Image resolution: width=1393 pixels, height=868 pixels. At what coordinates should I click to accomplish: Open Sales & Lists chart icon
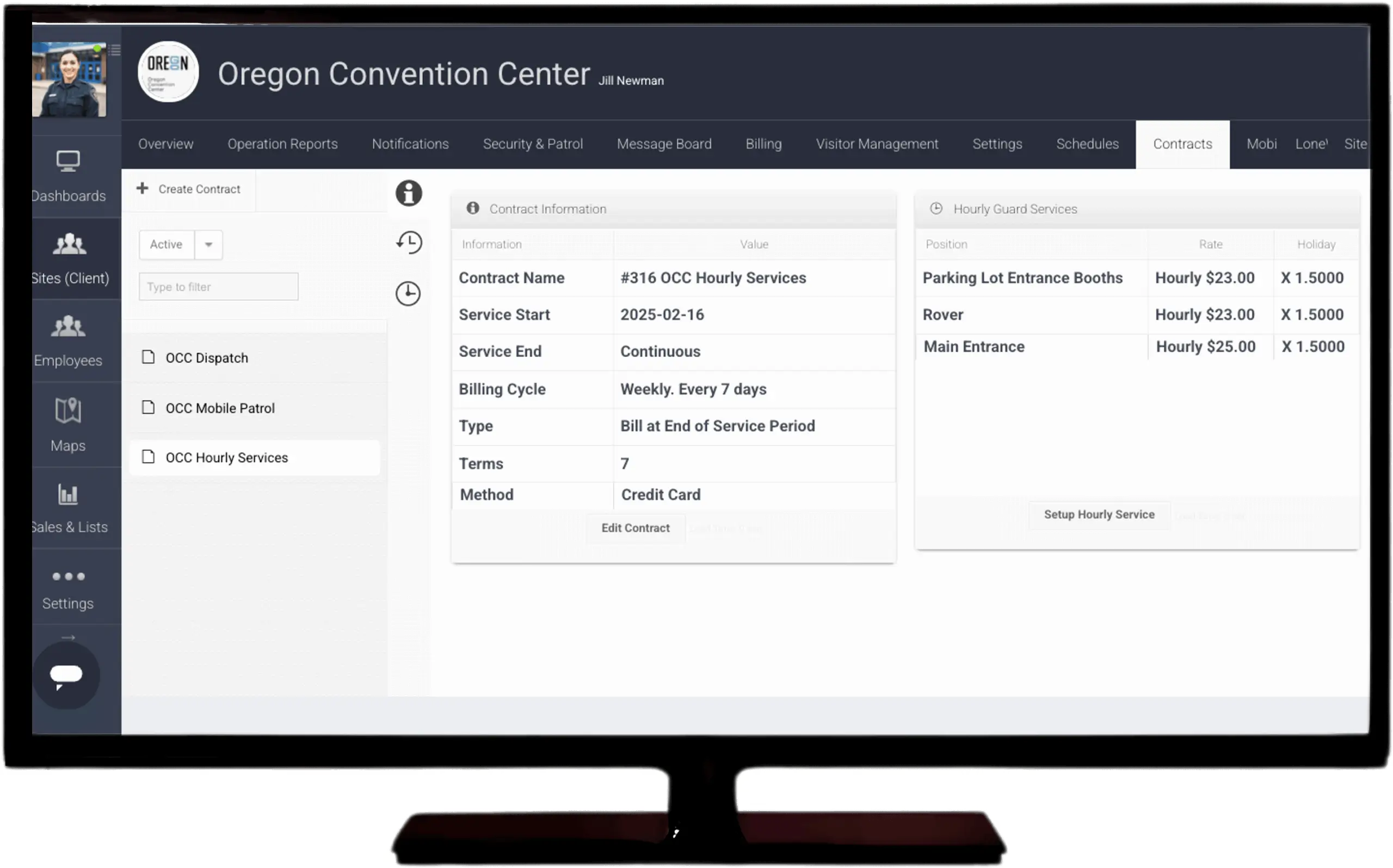click(67, 494)
